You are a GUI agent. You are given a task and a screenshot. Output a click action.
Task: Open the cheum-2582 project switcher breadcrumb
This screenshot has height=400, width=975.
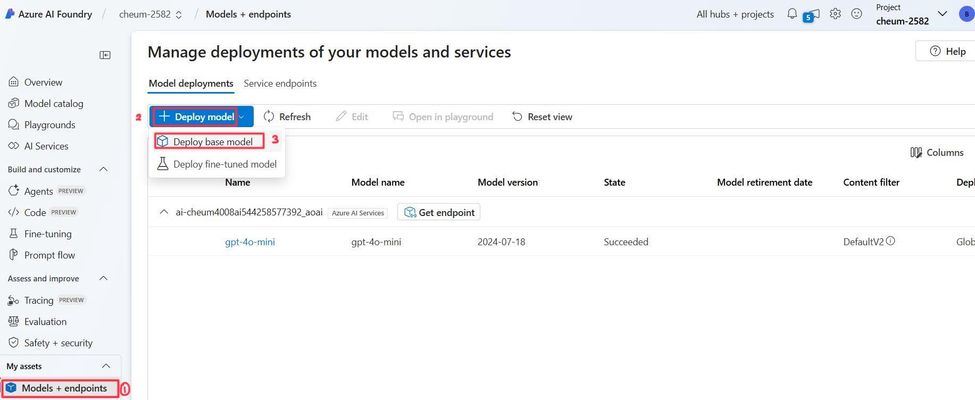click(x=150, y=14)
